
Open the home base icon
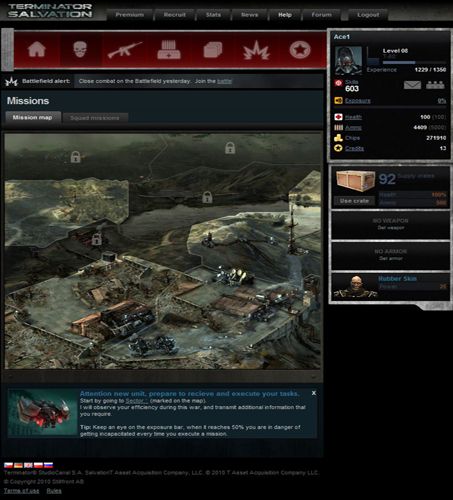click(x=37, y=50)
